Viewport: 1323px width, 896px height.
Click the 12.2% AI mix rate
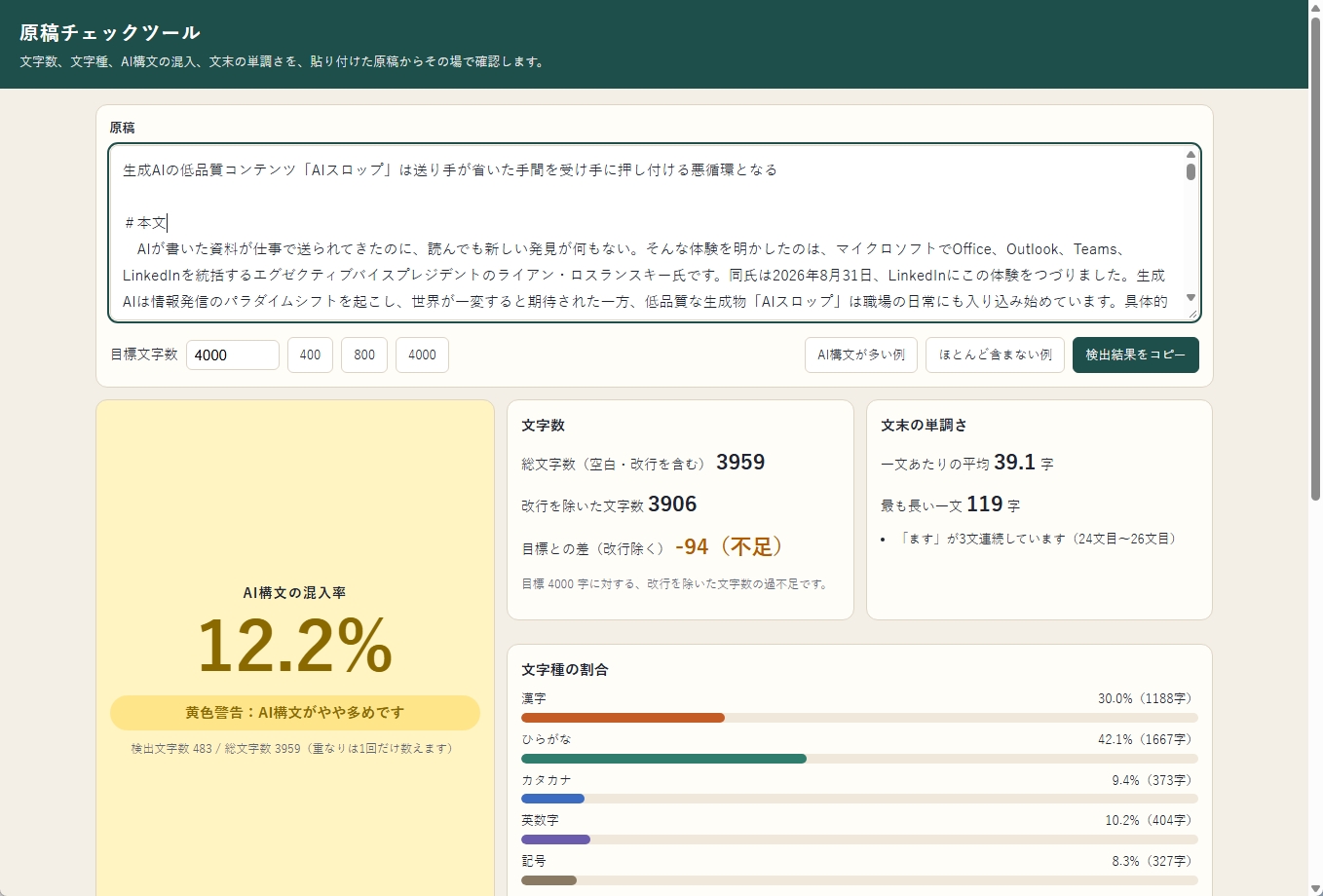tap(294, 645)
